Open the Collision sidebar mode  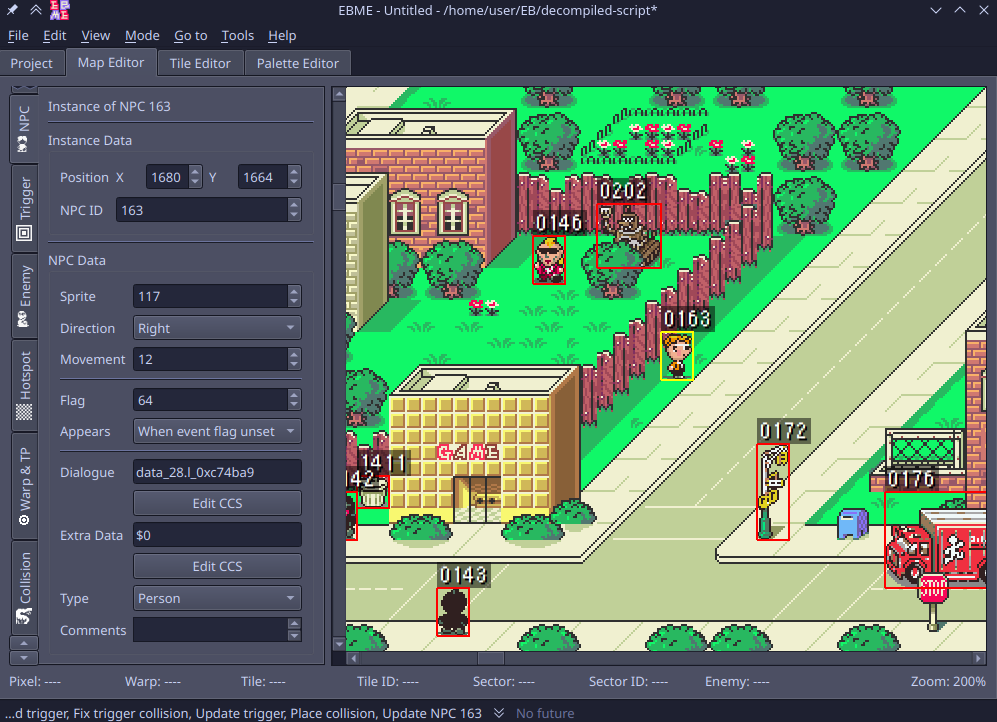25,589
